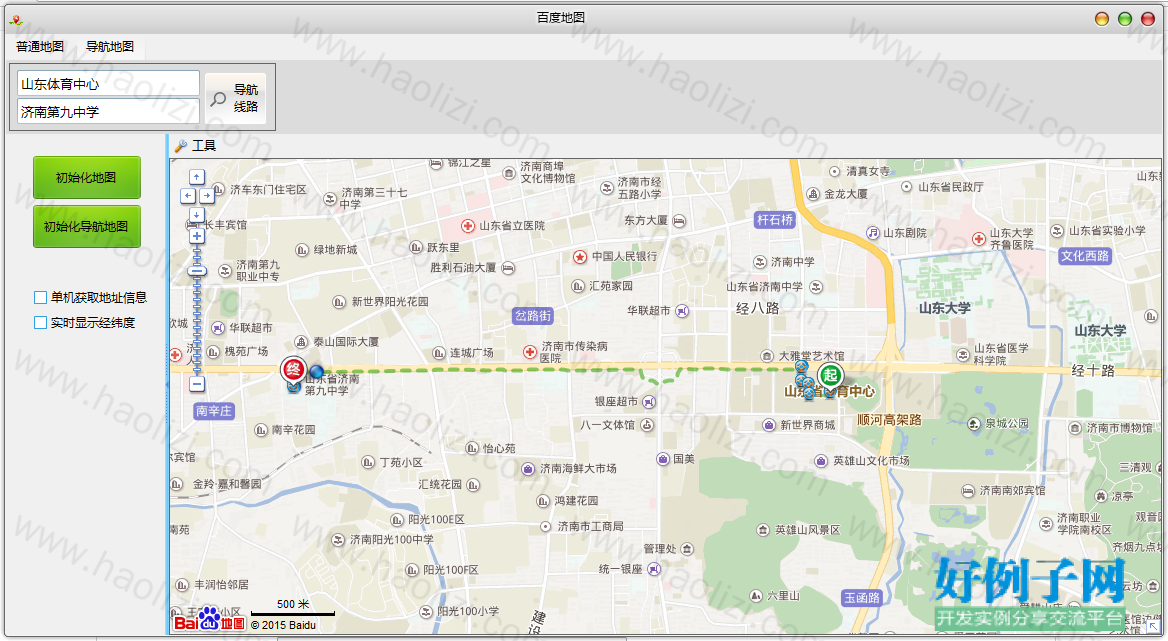The image size is (1168, 641).
Task: Click the 山东省立医院 hospital icon
Action: [468, 226]
